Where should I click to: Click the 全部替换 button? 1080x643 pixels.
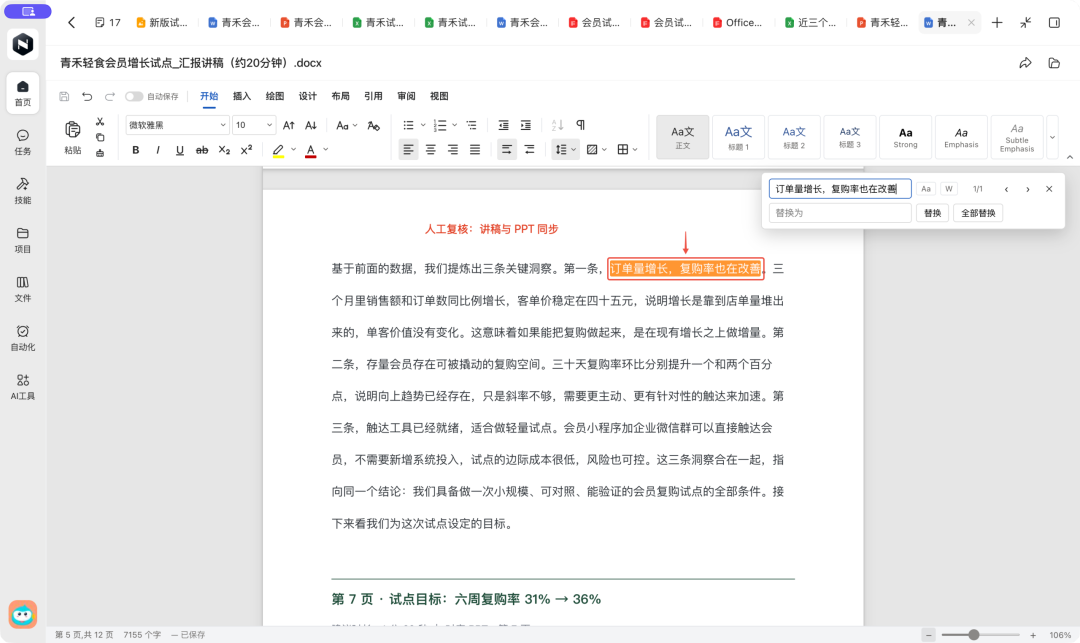click(x=978, y=213)
